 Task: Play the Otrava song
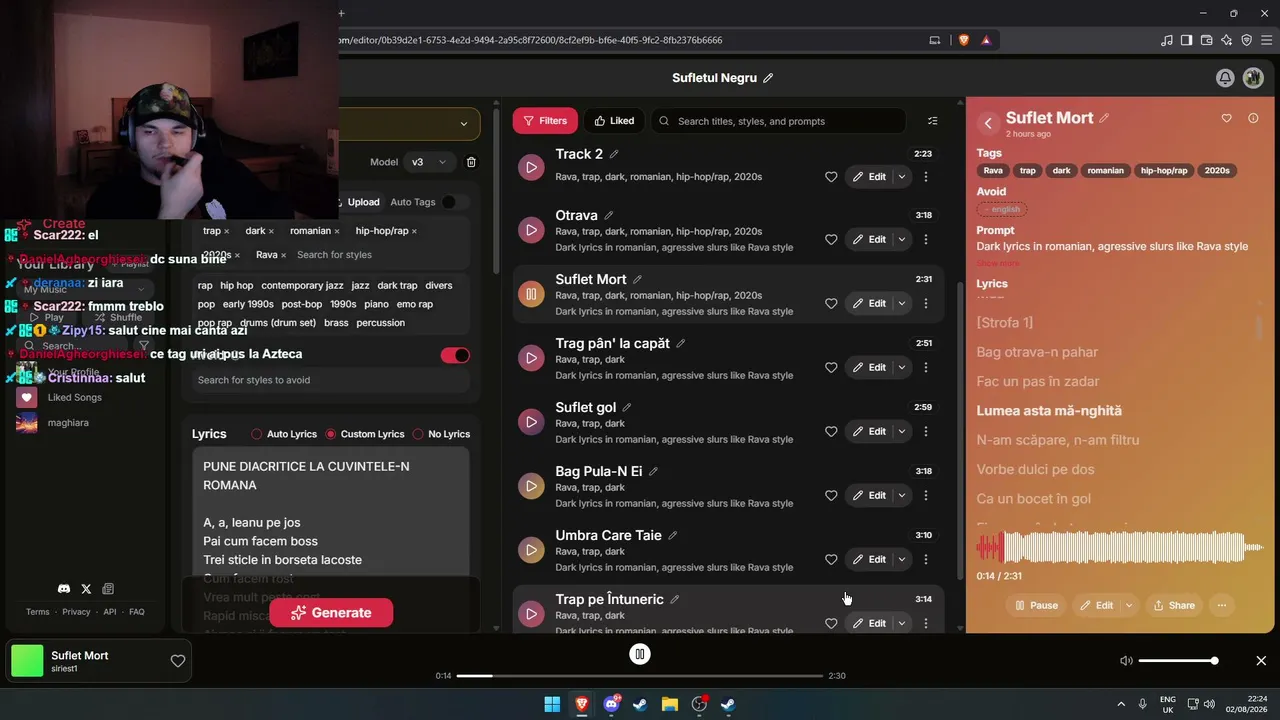(531, 230)
